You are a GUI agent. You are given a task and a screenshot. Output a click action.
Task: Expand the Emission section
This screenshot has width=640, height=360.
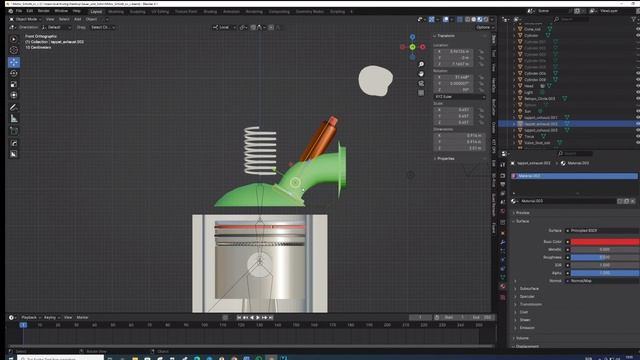pos(527,328)
